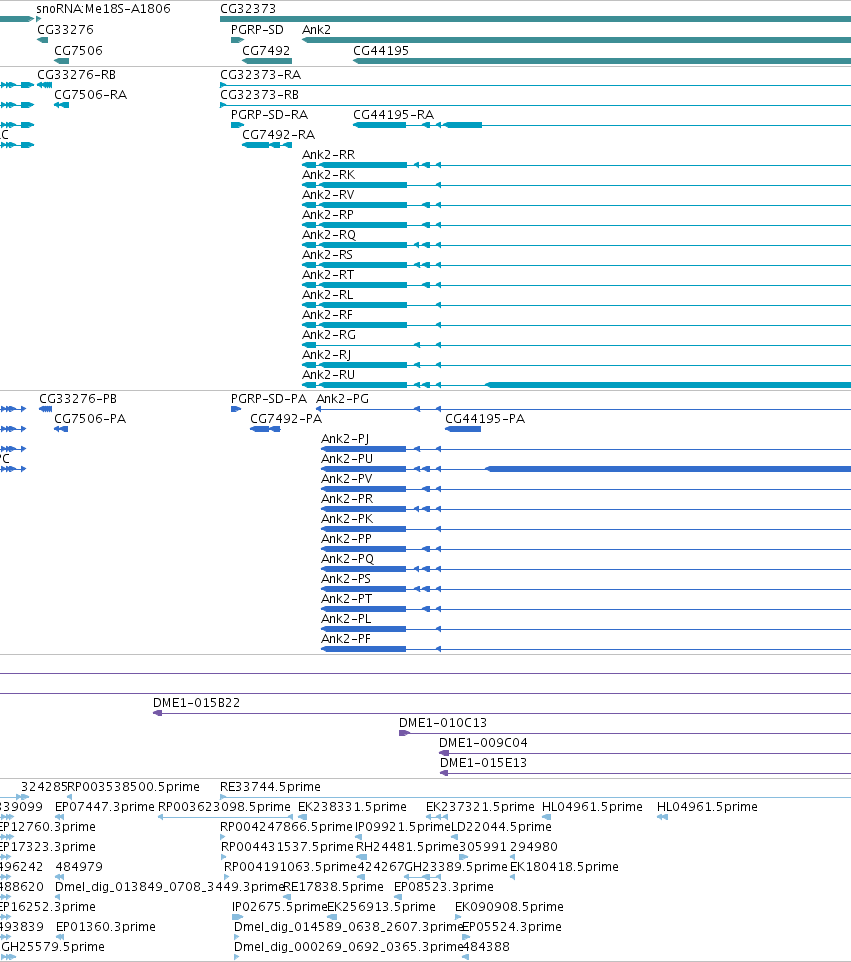This screenshot has height=962, width=851.
Task: Open the PGRP-SD-RA transcript label
Action: [x=269, y=115]
